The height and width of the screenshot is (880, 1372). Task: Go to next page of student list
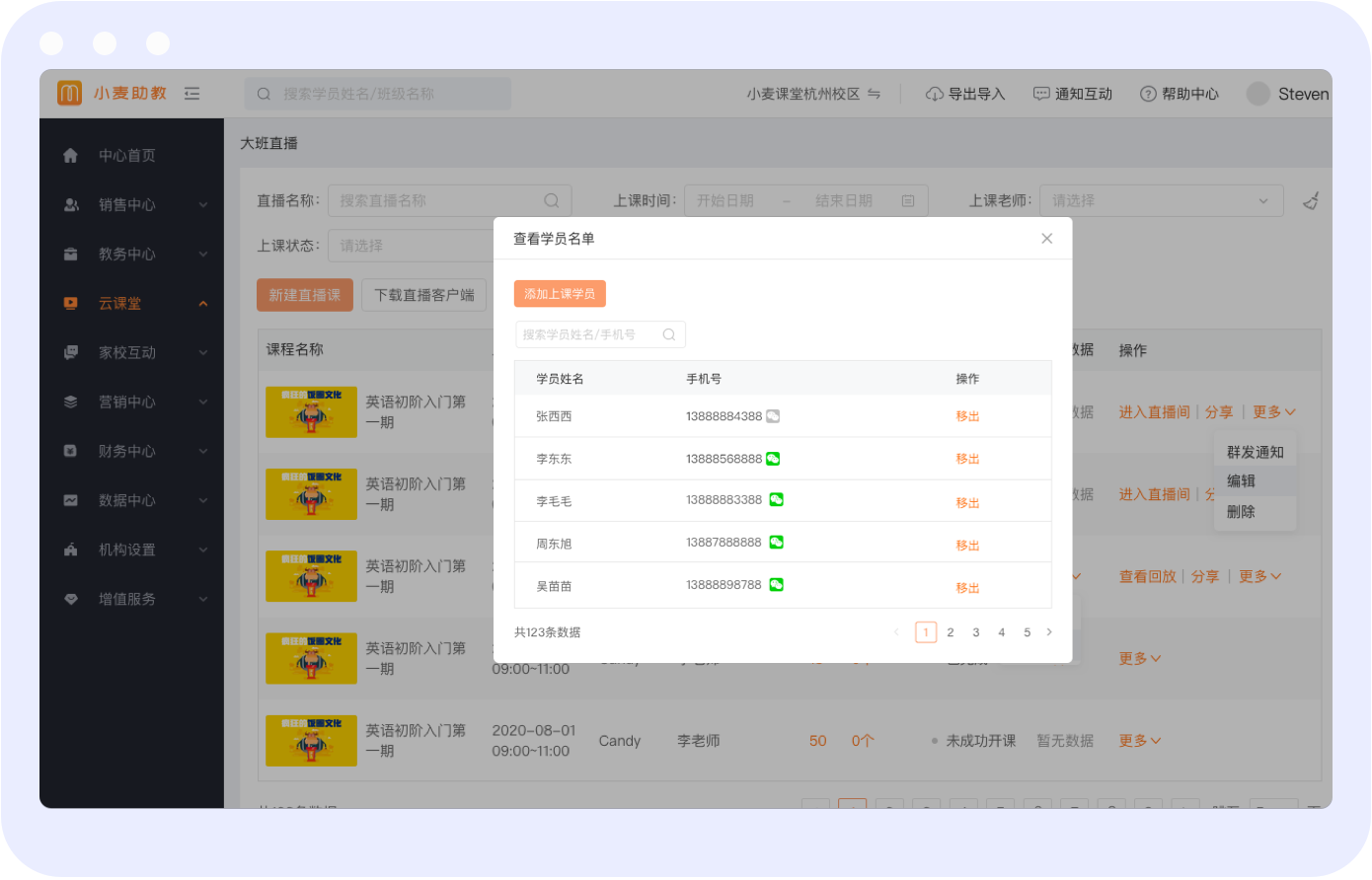coord(1049,632)
